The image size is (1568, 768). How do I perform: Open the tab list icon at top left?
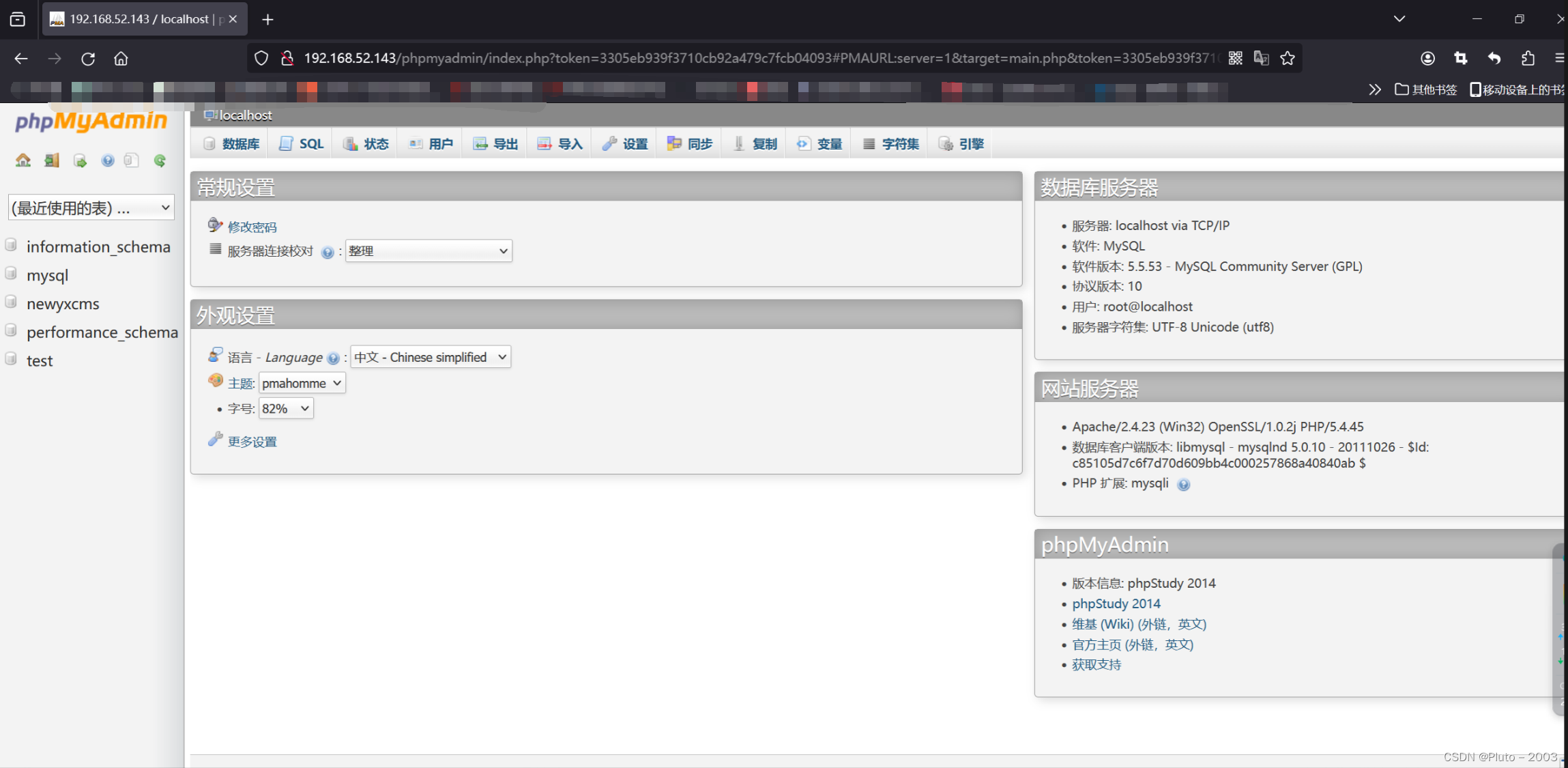tap(18, 19)
